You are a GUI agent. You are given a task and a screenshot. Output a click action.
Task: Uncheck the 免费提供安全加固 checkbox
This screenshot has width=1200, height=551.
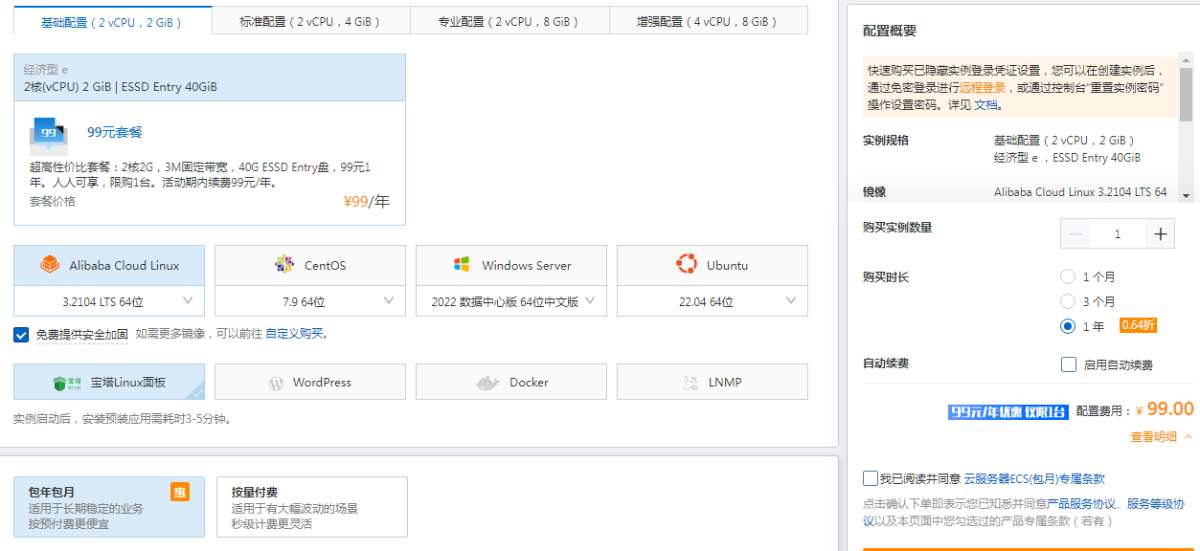21,334
